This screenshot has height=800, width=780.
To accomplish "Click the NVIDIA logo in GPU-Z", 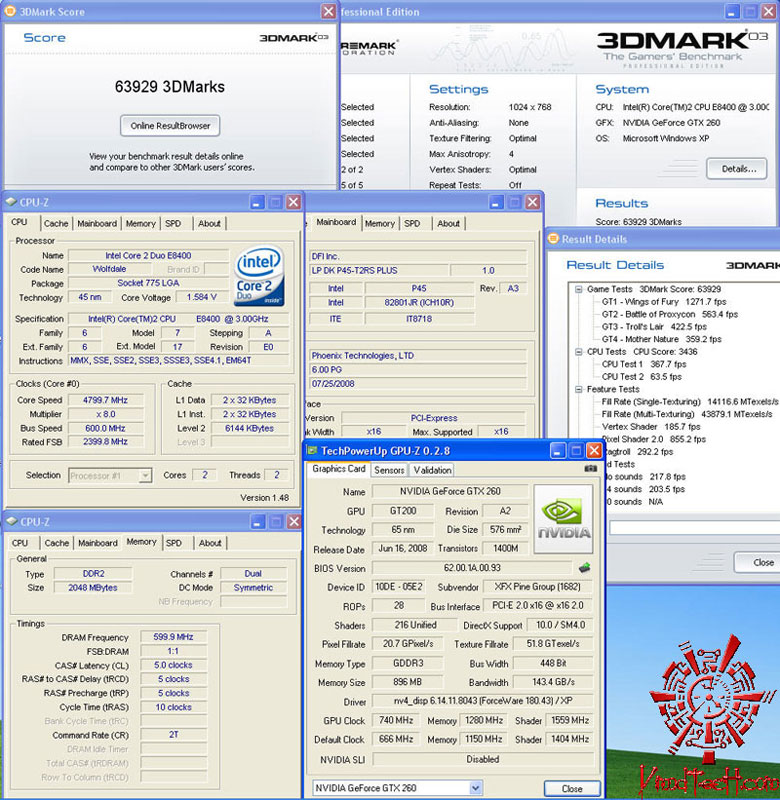I will click(x=563, y=519).
